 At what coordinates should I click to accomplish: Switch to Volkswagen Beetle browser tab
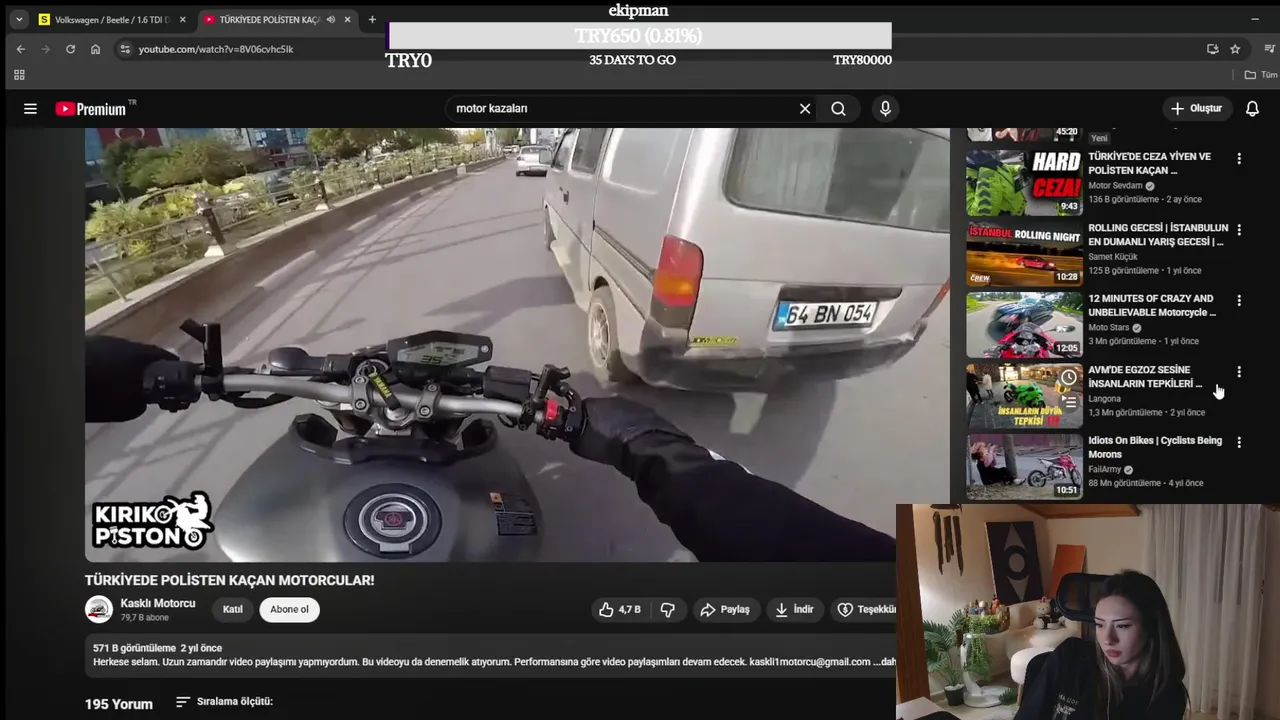[110, 19]
